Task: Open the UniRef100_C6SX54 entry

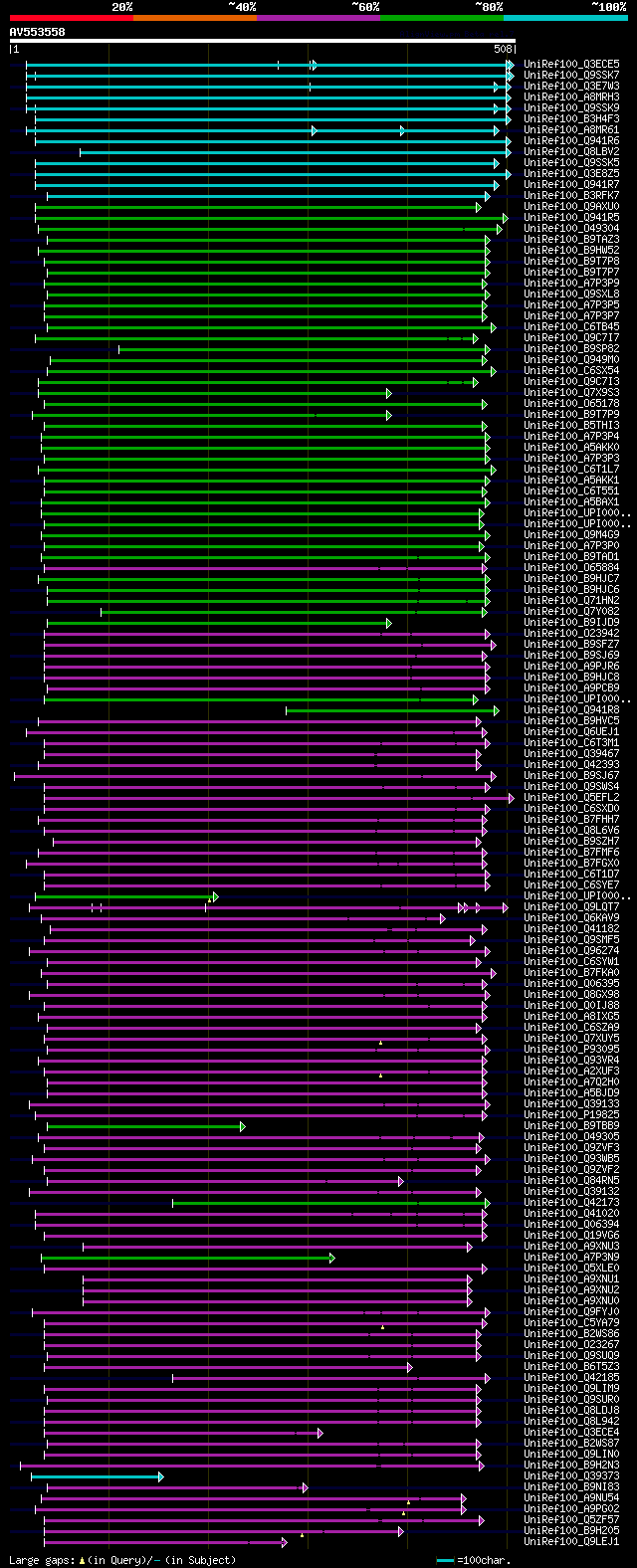Action: pyautogui.click(x=571, y=371)
